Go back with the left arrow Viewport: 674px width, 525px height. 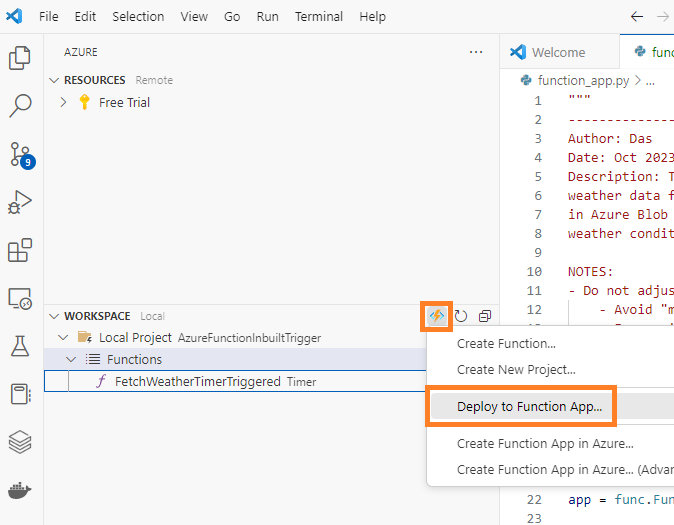tap(637, 17)
